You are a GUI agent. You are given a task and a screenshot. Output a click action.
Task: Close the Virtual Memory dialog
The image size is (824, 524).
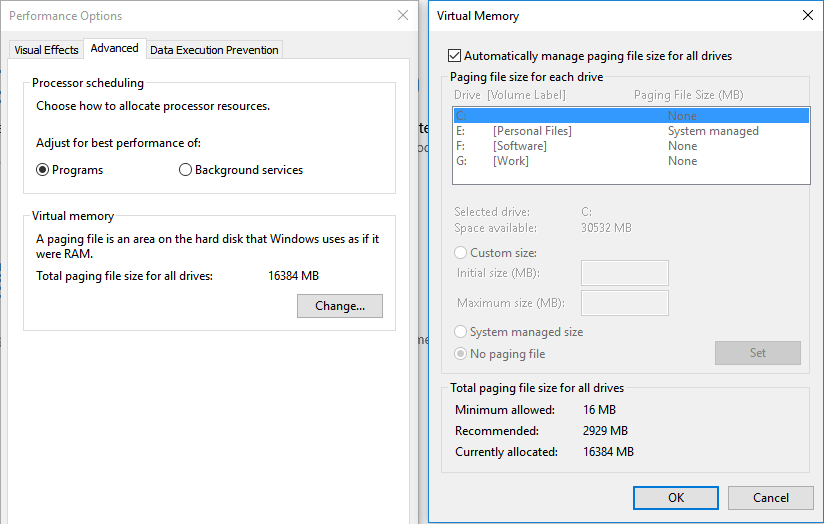coord(807,16)
